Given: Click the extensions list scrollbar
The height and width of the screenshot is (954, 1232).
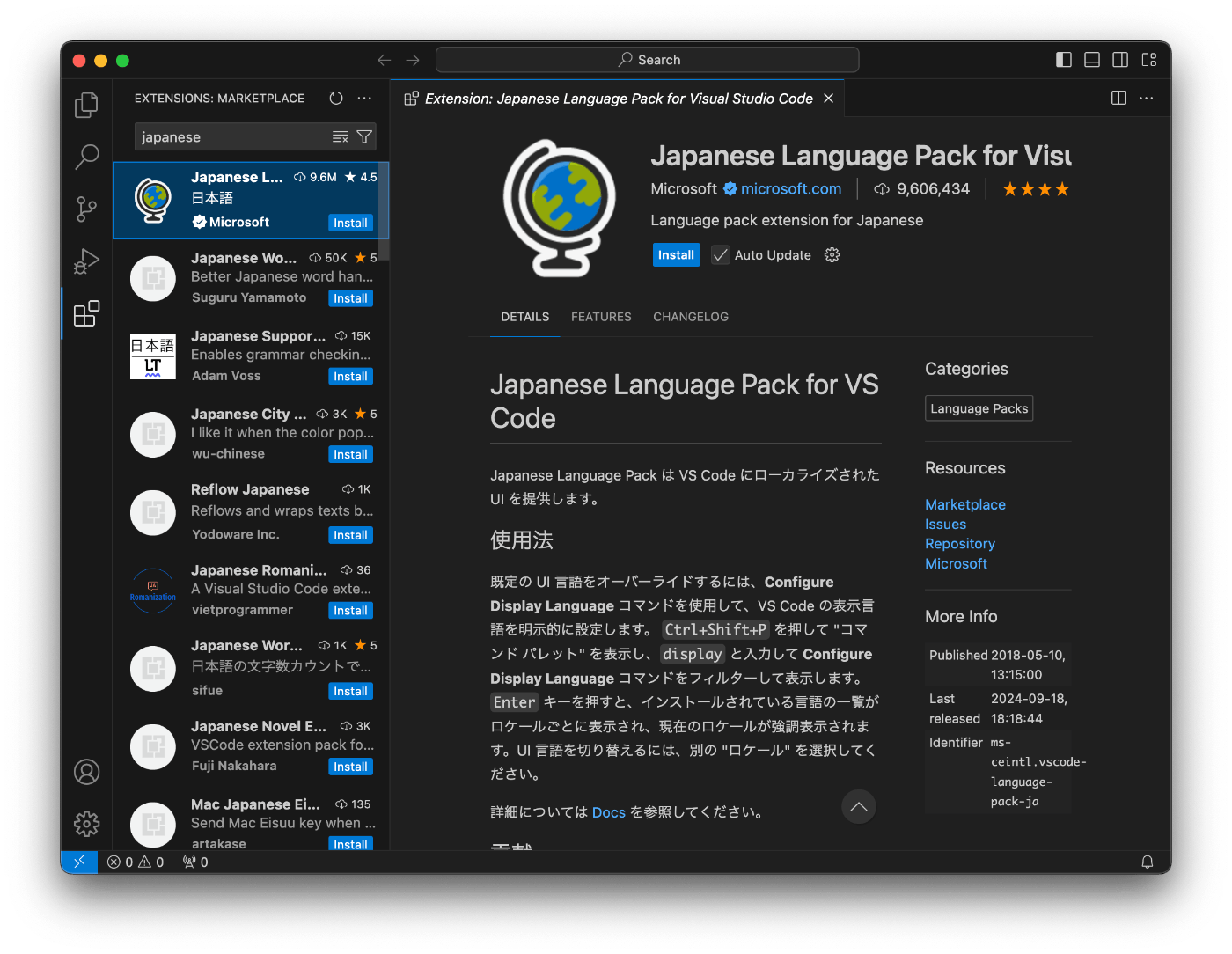Looking at the screenshot, I should tap(384, 210).
